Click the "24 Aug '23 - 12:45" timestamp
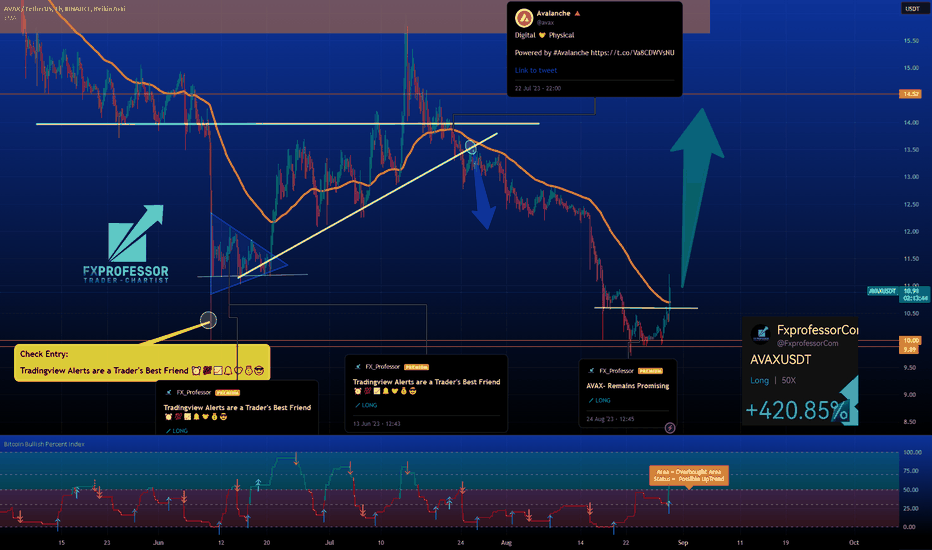This screenshot has height=550, width=932. pos(610,419)
